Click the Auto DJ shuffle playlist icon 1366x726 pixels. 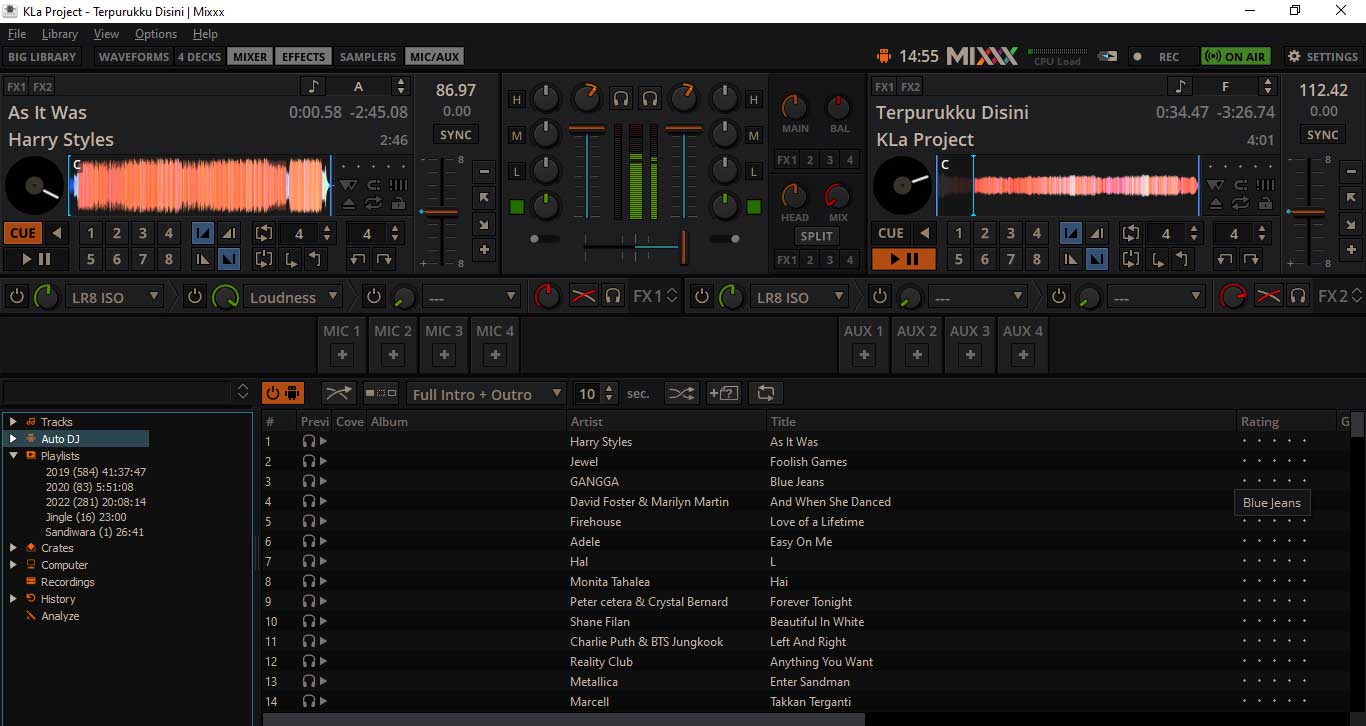pos(681,394)
